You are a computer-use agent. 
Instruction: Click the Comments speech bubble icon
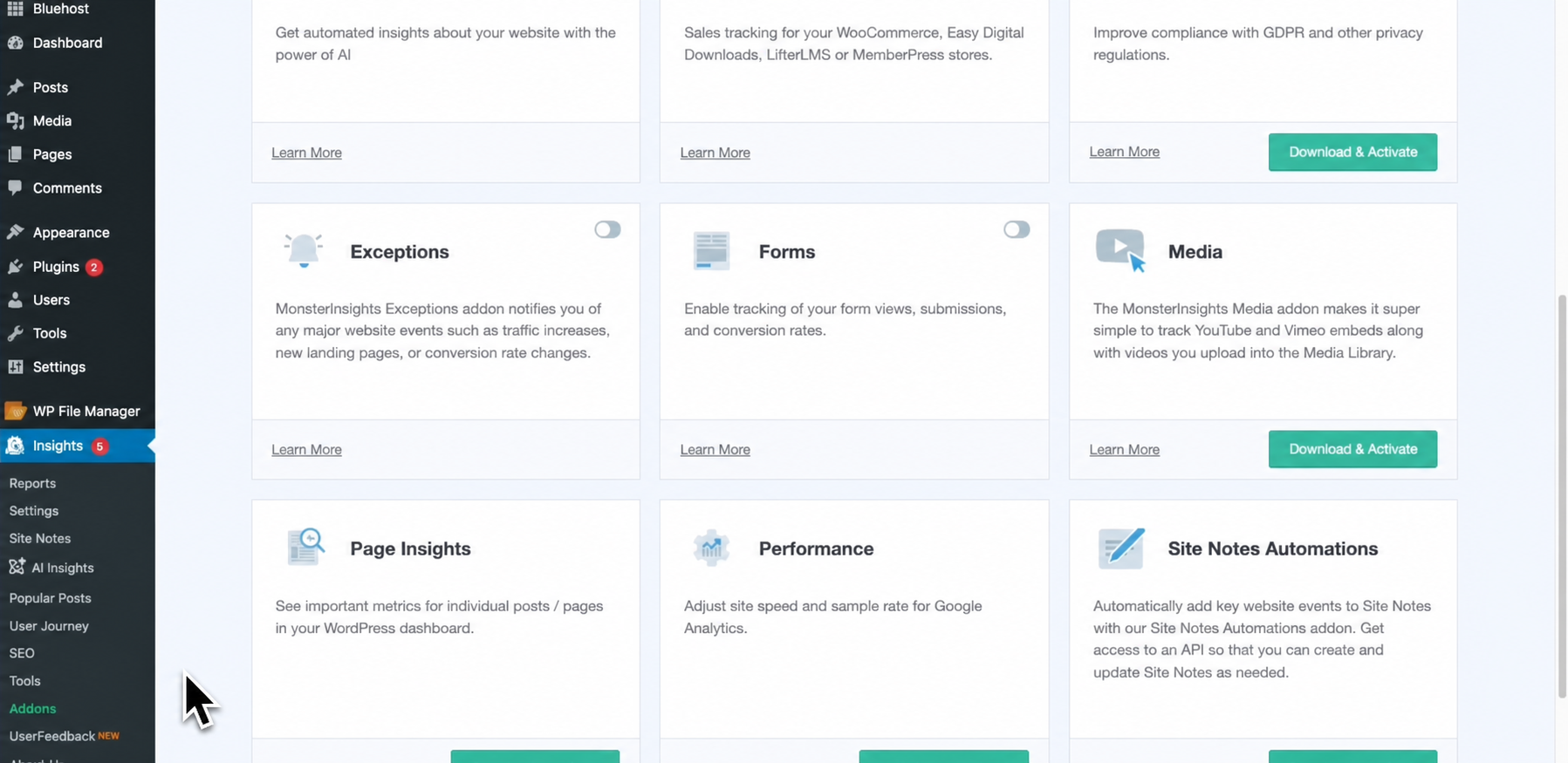click(x=15, y=187)
